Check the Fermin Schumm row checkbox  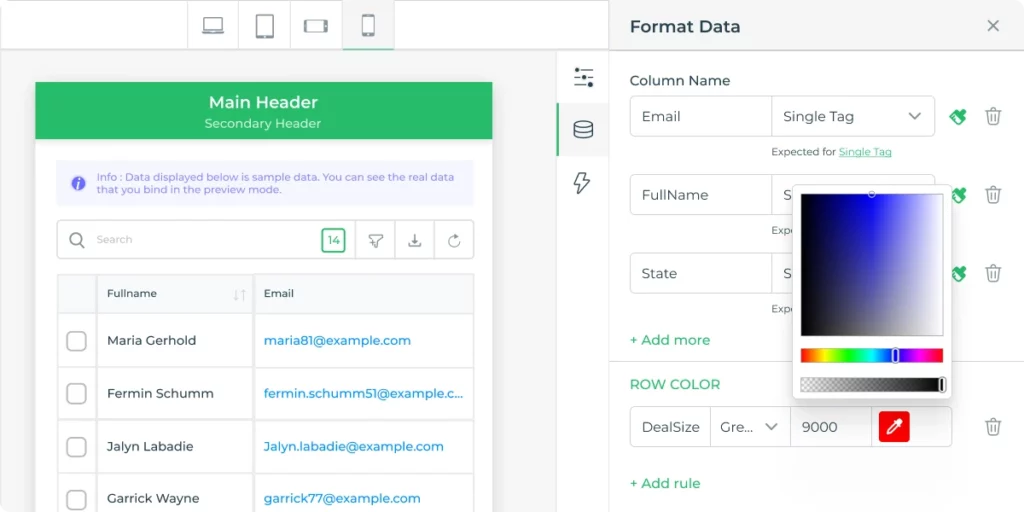[x=76, y=394]
